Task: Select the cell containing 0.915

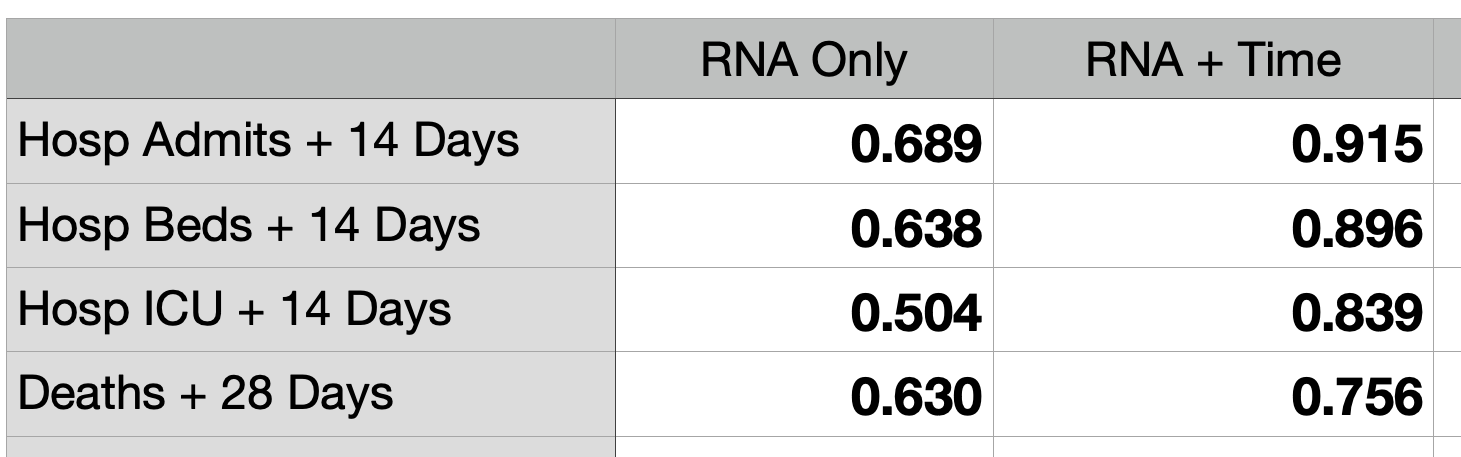Action: pos(1213,141)
